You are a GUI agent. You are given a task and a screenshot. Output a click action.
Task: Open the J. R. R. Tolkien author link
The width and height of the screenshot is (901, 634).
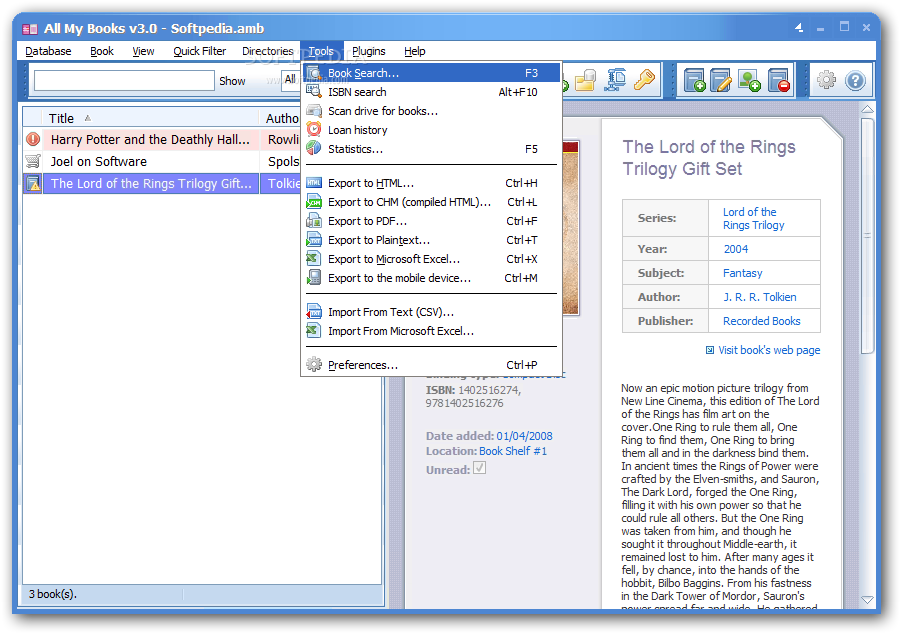[760, 297]
